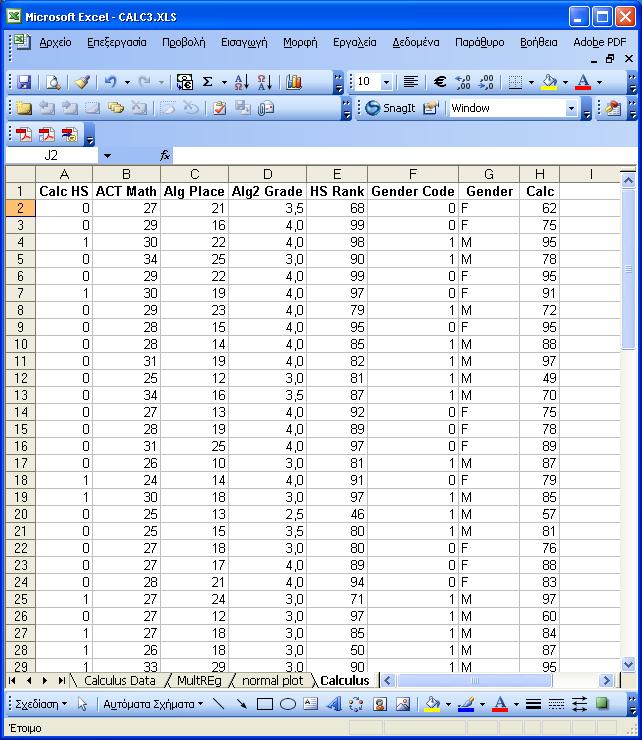
Task: Click the reviewing toolbar folder icon
Action: click(24, 108)
